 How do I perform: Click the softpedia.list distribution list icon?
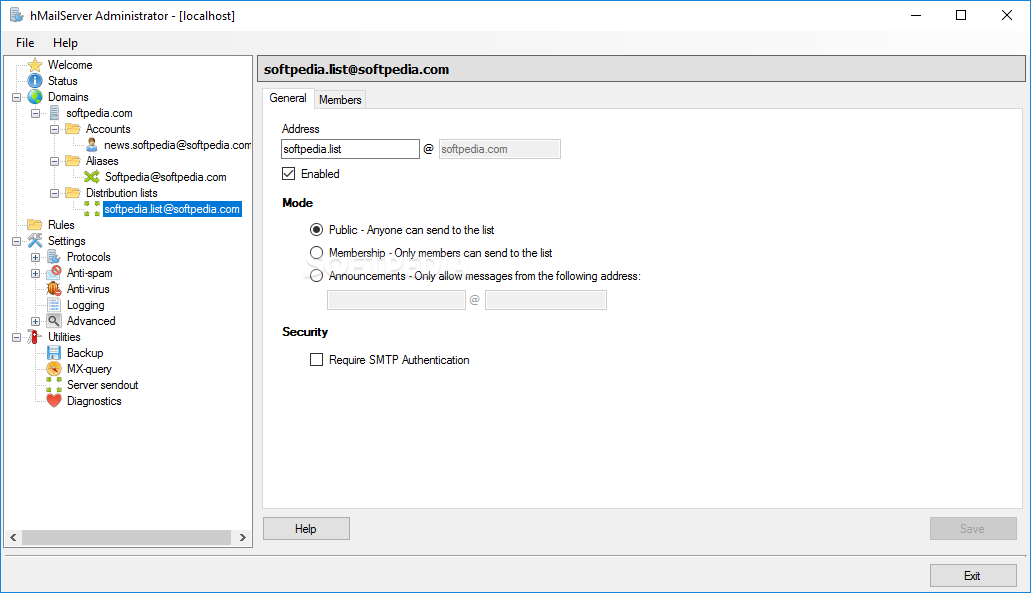click(92, 209)
